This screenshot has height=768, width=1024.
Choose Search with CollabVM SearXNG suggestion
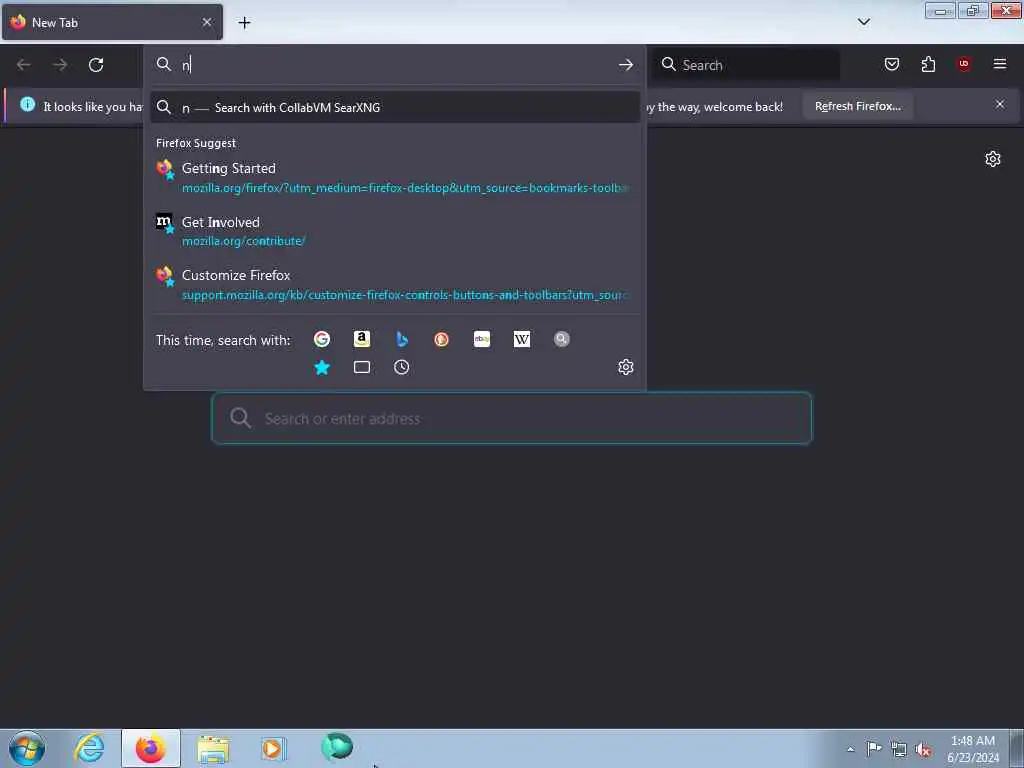point(394,107)
